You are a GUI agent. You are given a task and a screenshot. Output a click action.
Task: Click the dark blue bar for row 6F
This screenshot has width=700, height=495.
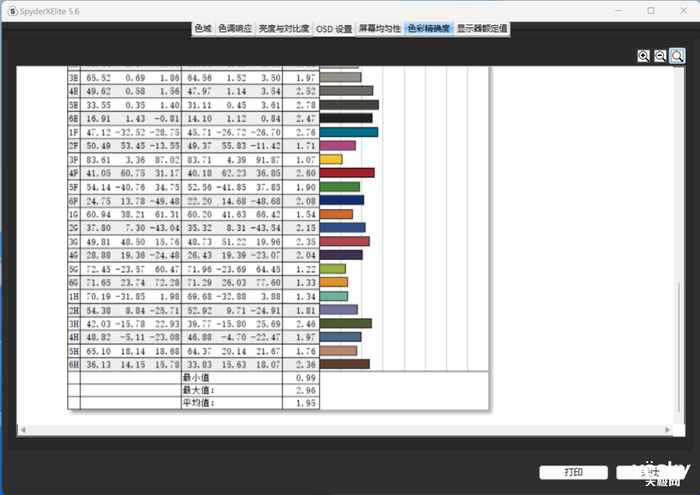342,200
